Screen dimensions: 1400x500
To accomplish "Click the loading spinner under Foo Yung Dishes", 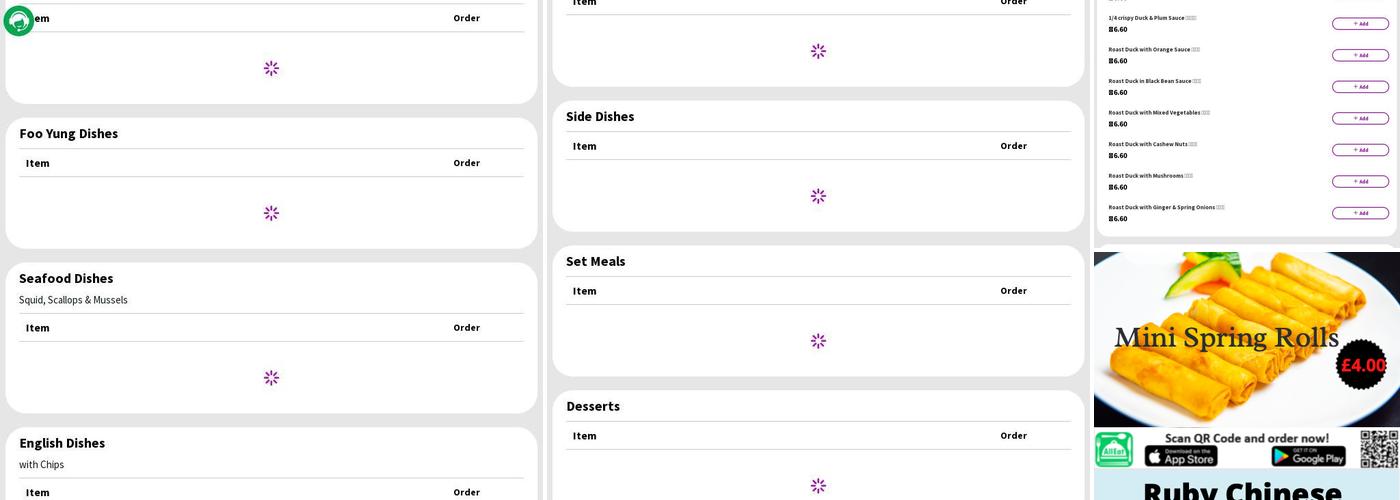I will click(x=271, y=213).
